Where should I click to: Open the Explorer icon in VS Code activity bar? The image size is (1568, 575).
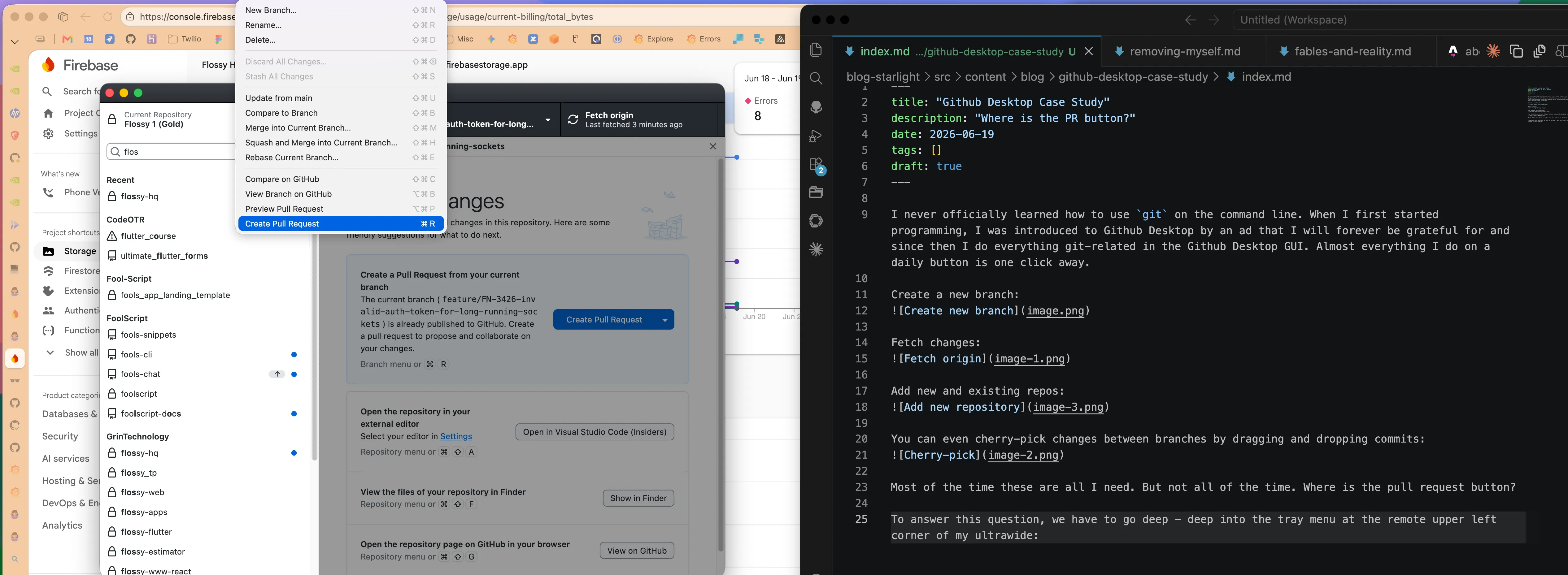pos(816,50)
